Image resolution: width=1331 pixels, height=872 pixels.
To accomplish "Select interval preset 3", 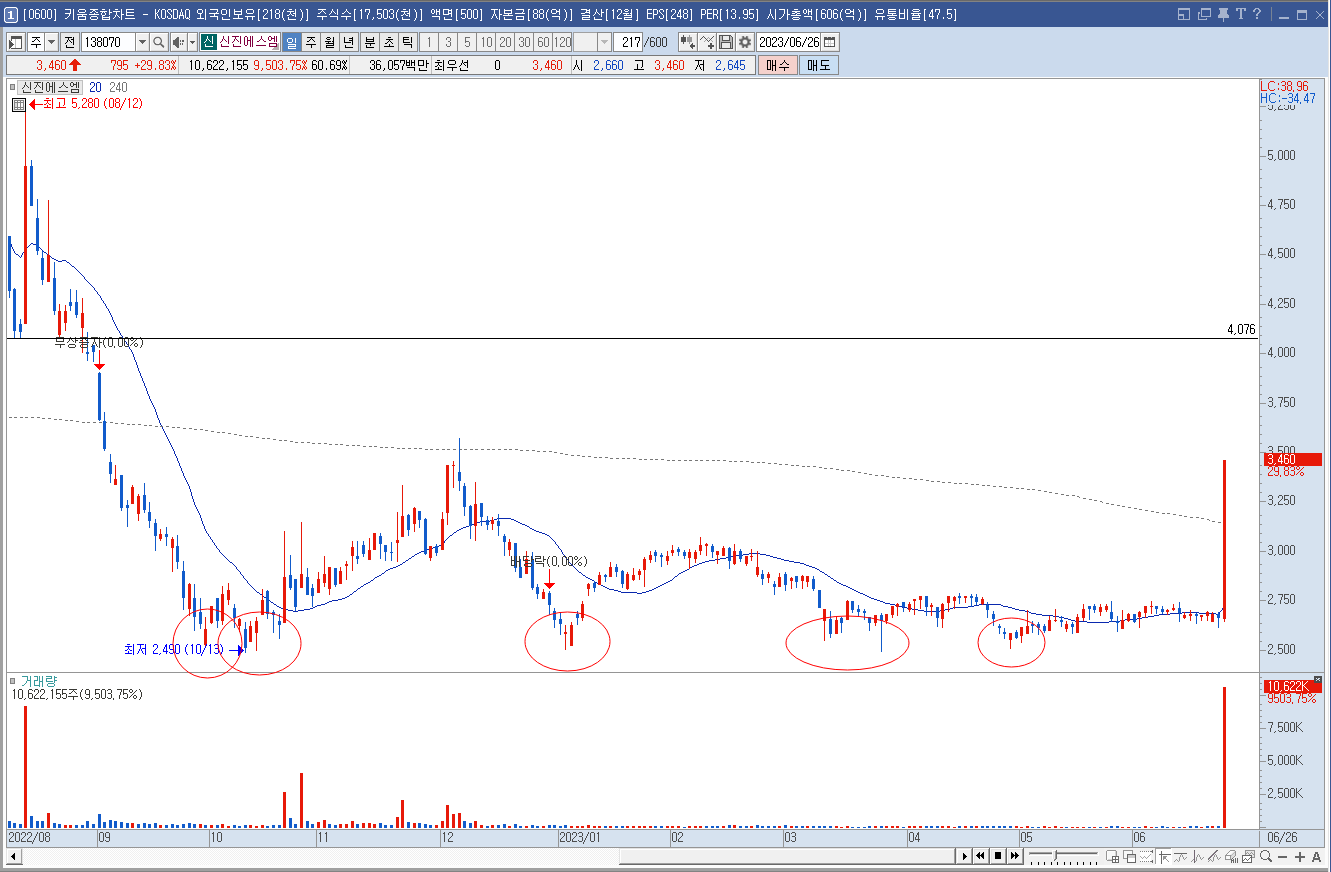I will tap(448, 42).
